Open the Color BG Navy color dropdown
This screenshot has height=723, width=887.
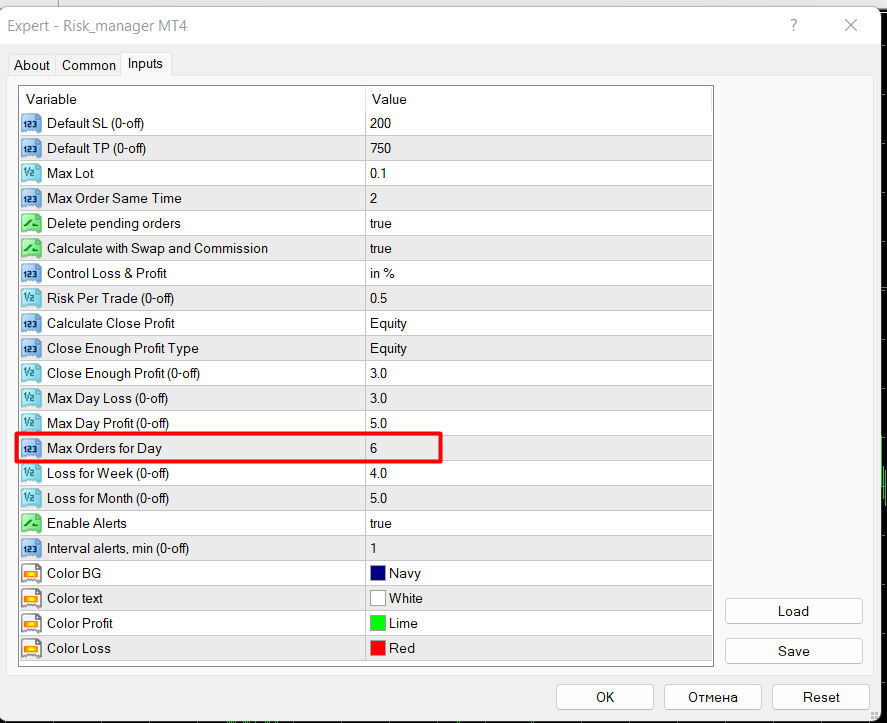[539, 573]
